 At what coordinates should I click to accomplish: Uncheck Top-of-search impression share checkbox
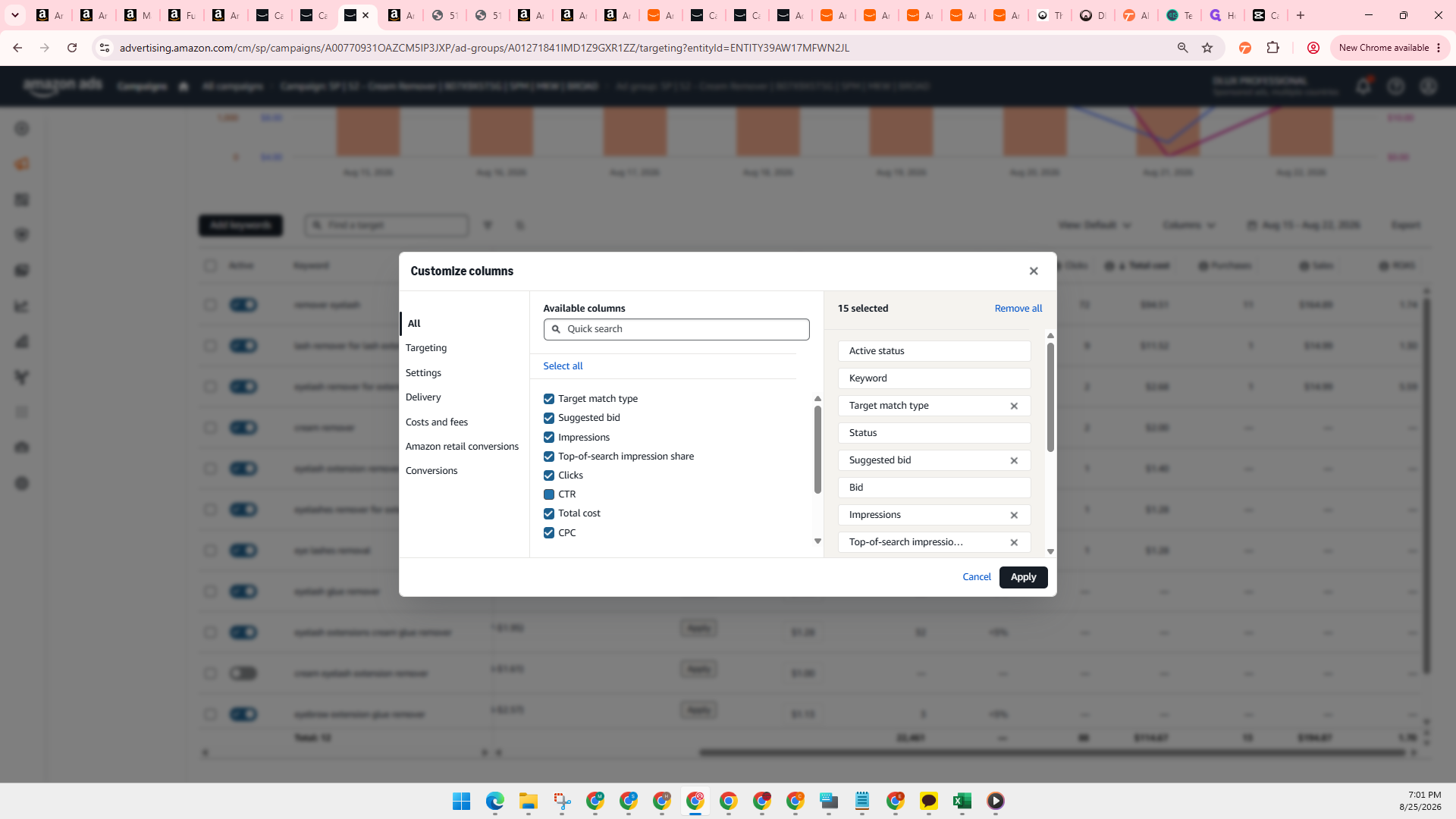(549, 457)
